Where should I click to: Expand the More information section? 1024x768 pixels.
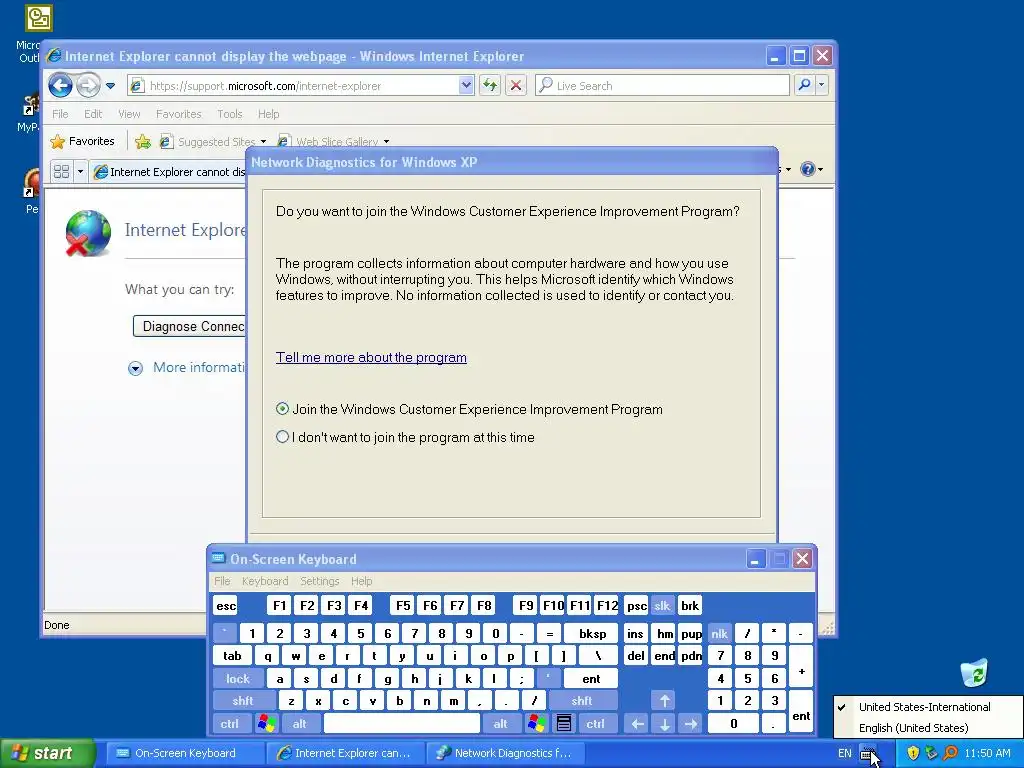[x=135, y=368]
